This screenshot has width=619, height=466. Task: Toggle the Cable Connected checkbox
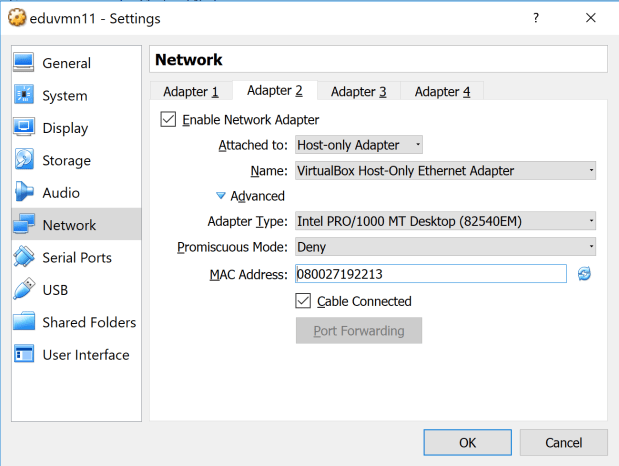[304, 301]
